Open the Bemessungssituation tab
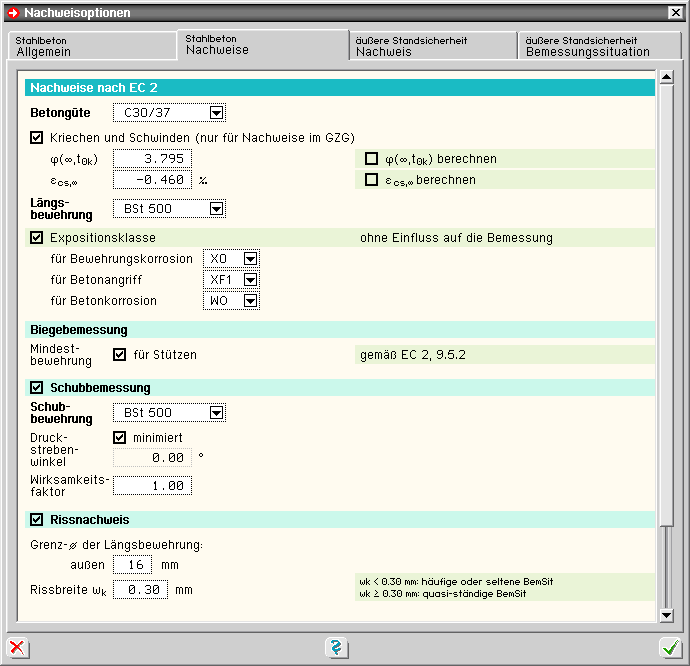The width and height of the screenshot is (690, 666). point(600,46)
